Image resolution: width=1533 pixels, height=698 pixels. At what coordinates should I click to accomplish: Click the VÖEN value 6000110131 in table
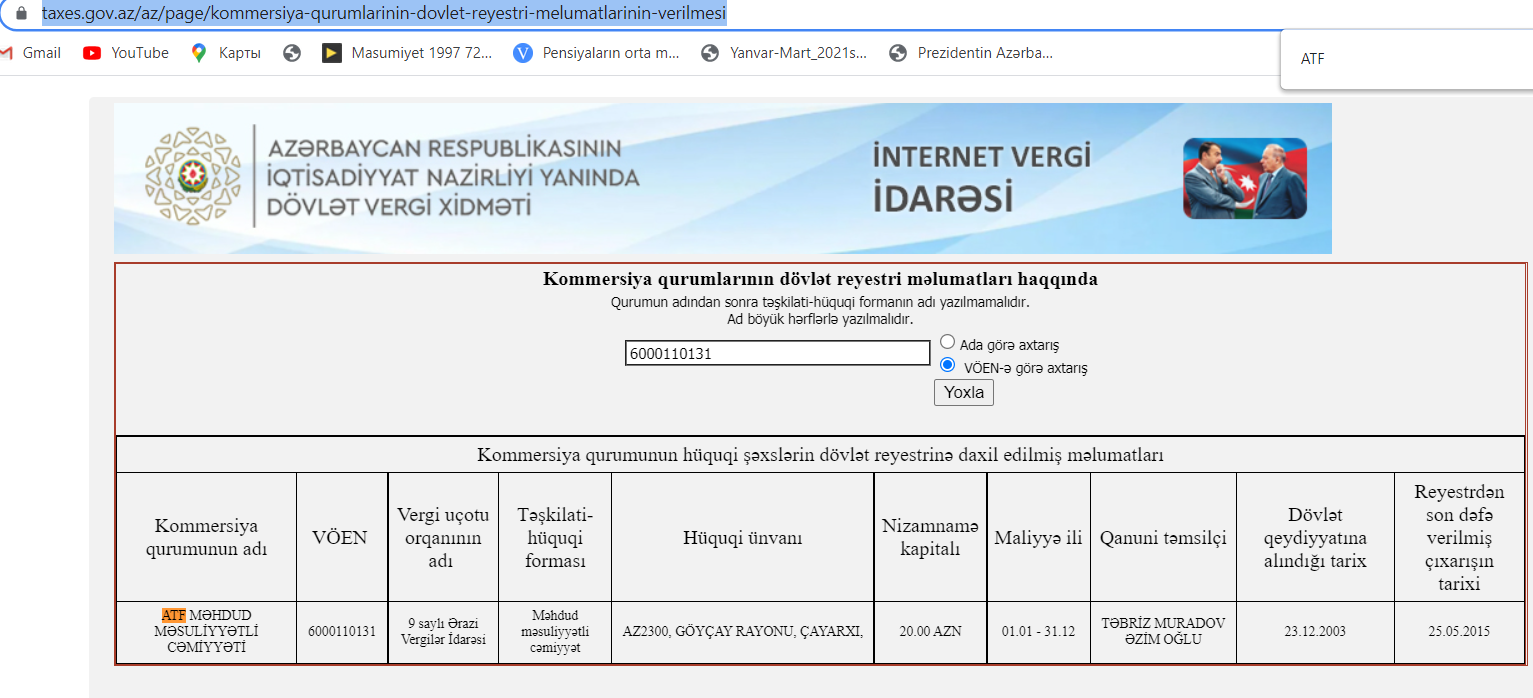342,632
